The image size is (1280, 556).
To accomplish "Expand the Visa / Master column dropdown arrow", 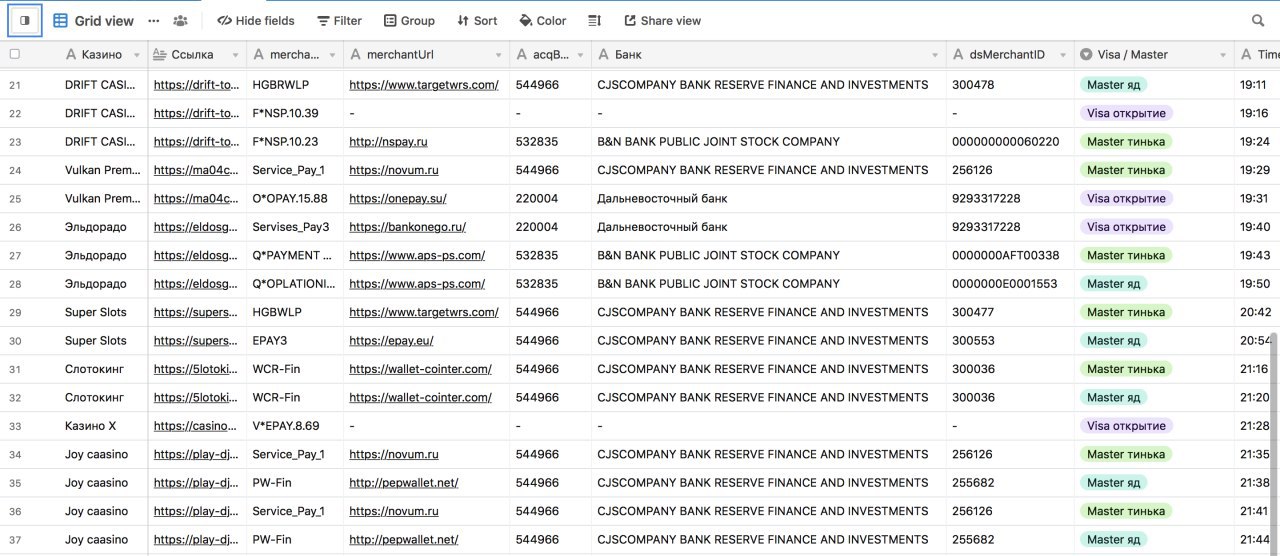I will click(1222, 55).
